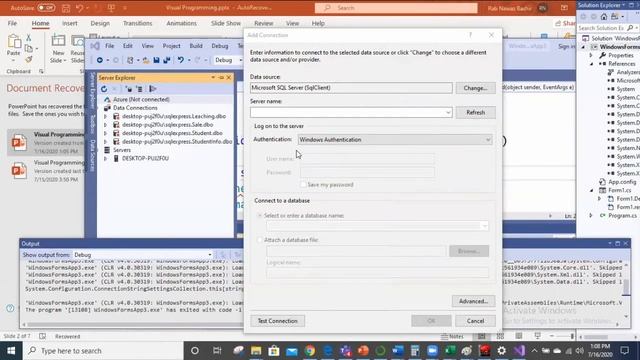
Task: Click Refresh button beside Server name
Action: click(x=476, y=112)
